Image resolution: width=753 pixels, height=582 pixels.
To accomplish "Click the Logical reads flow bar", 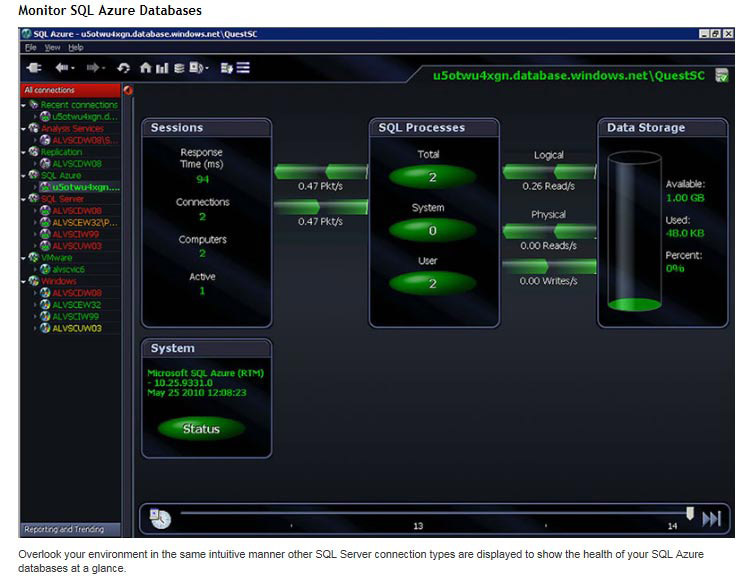I will (549, 171).
